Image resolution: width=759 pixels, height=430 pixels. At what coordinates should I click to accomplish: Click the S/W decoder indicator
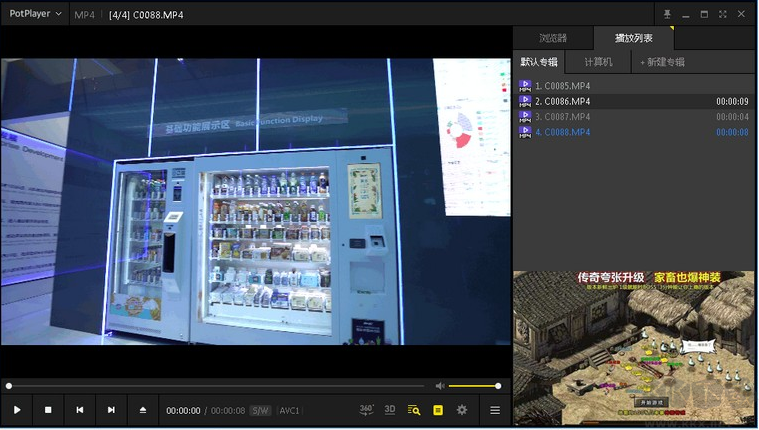click(260, 410)
